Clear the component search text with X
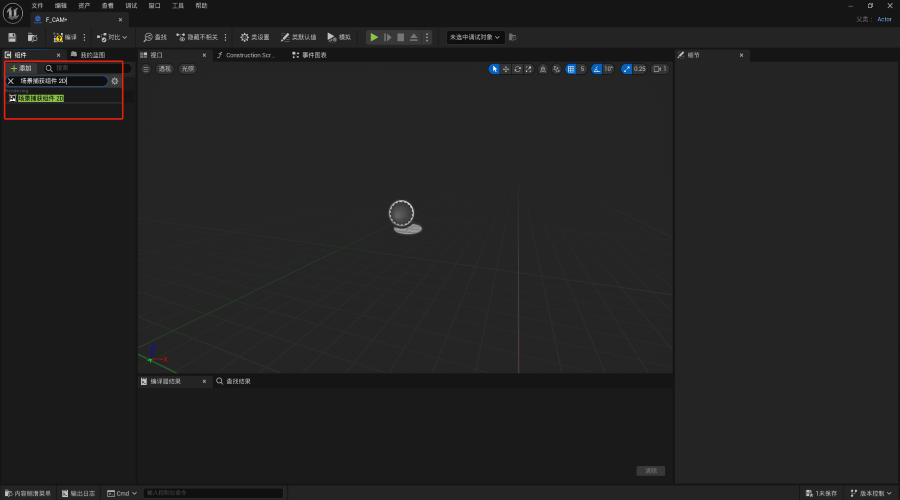Image resolution: width=900 pixels, height=500 pixels. 11,81
